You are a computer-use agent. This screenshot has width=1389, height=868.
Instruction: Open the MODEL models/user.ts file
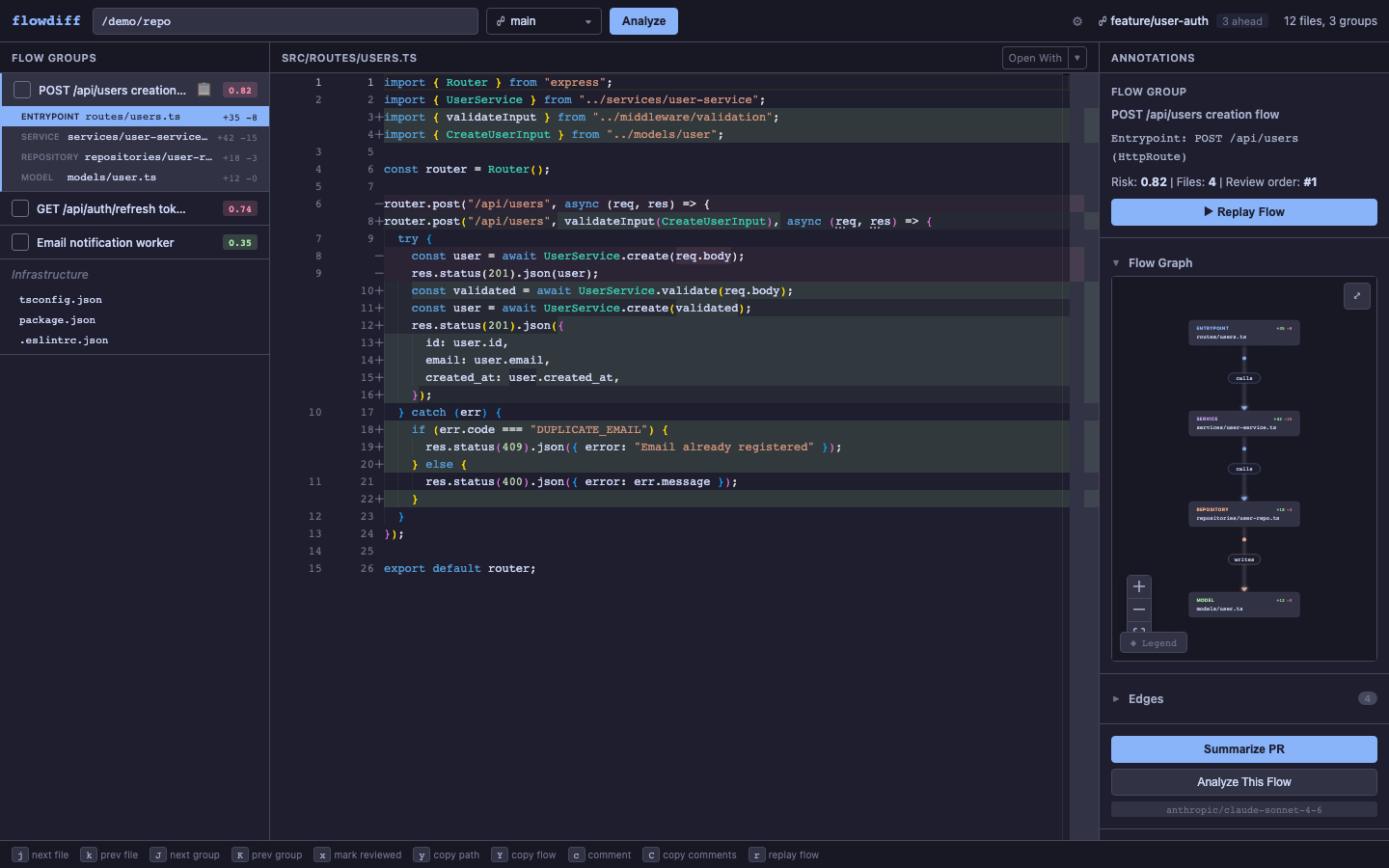134,177
